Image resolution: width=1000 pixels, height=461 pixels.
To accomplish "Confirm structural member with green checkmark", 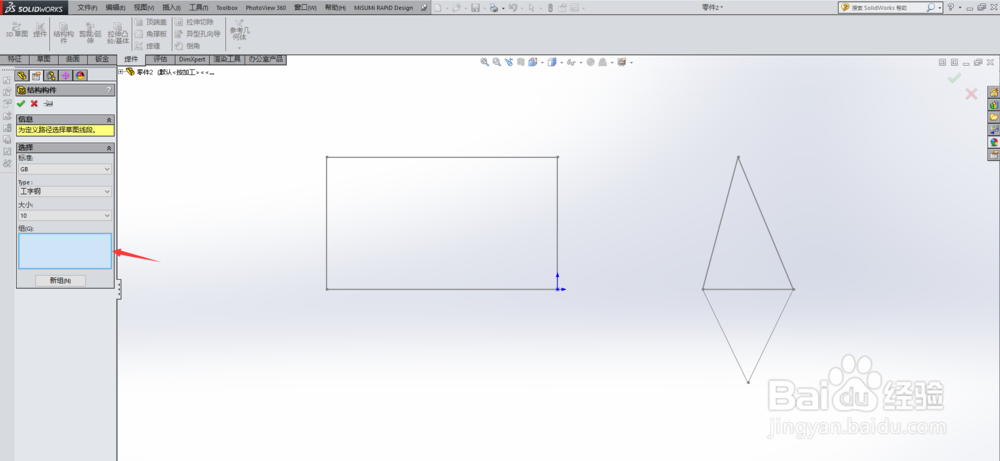I will pos(21,103).
